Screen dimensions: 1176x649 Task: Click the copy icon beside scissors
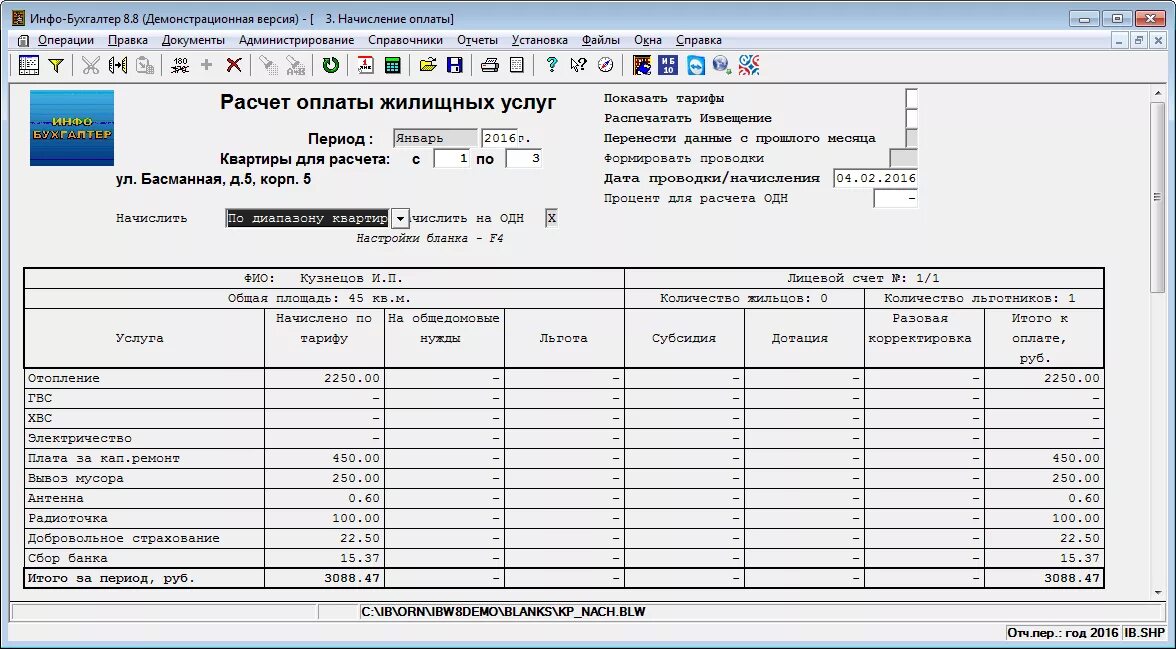118,65
